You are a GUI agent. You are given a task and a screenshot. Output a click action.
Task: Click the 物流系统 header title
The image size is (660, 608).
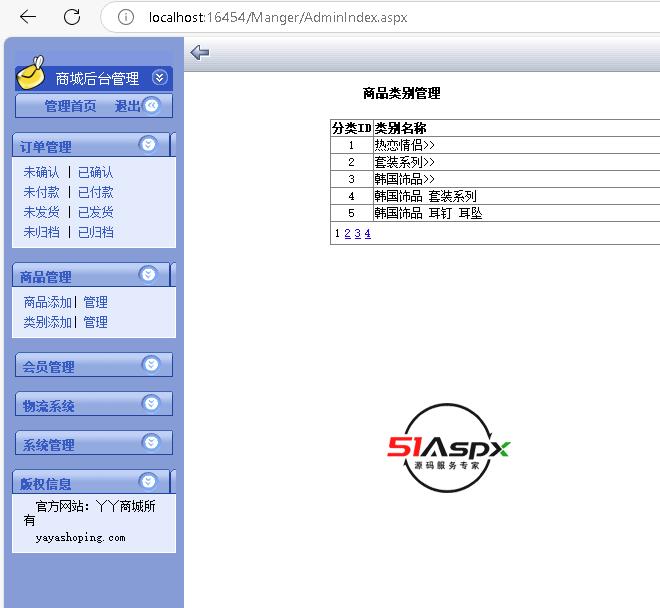point(48,406)
